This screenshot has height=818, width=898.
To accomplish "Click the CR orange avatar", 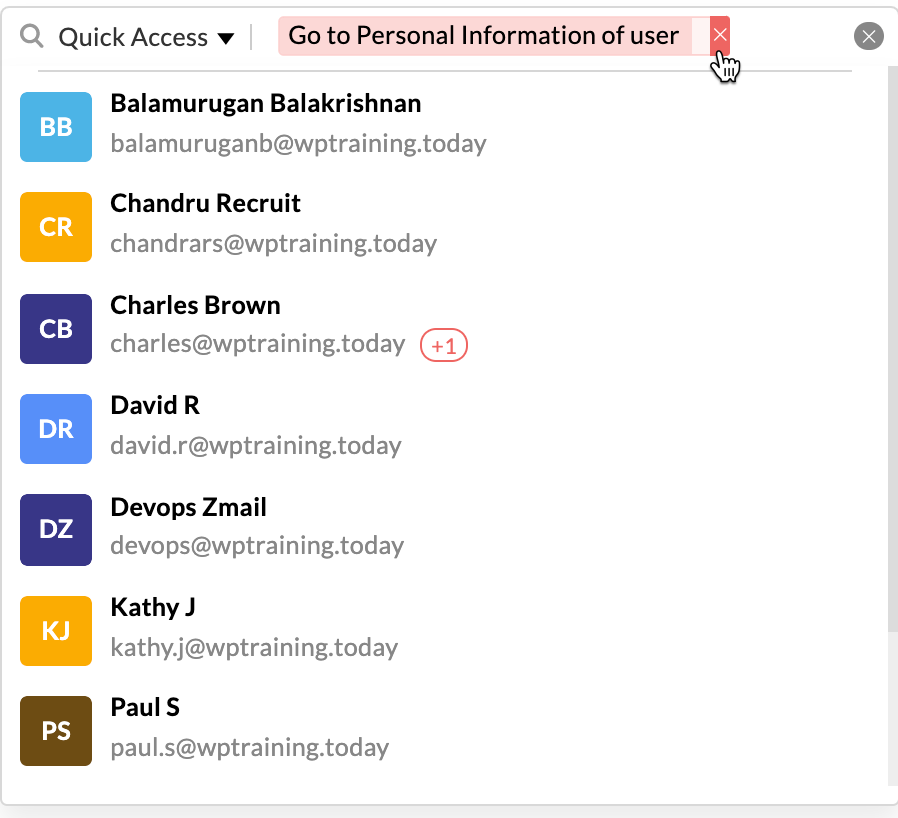I will pos(56,227).
